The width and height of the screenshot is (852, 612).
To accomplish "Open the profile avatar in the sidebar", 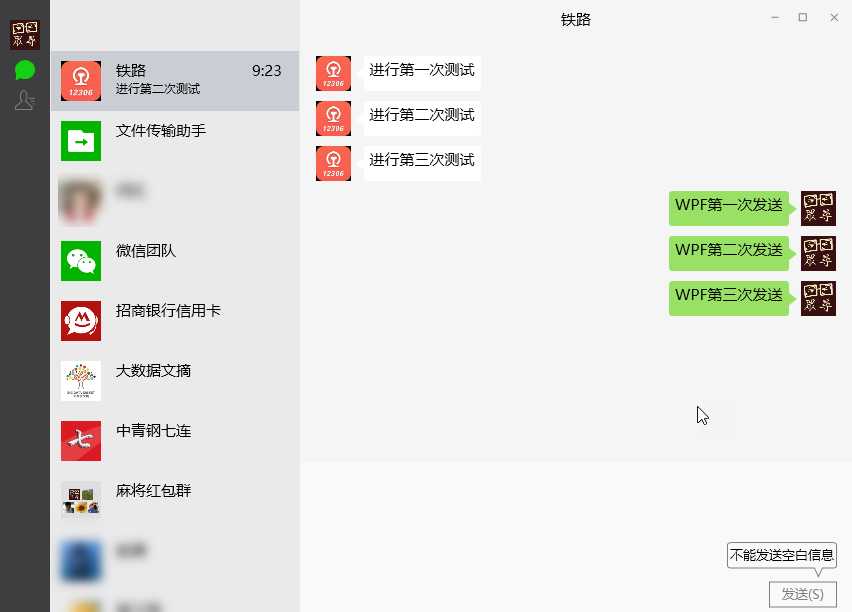I will 25,34.
